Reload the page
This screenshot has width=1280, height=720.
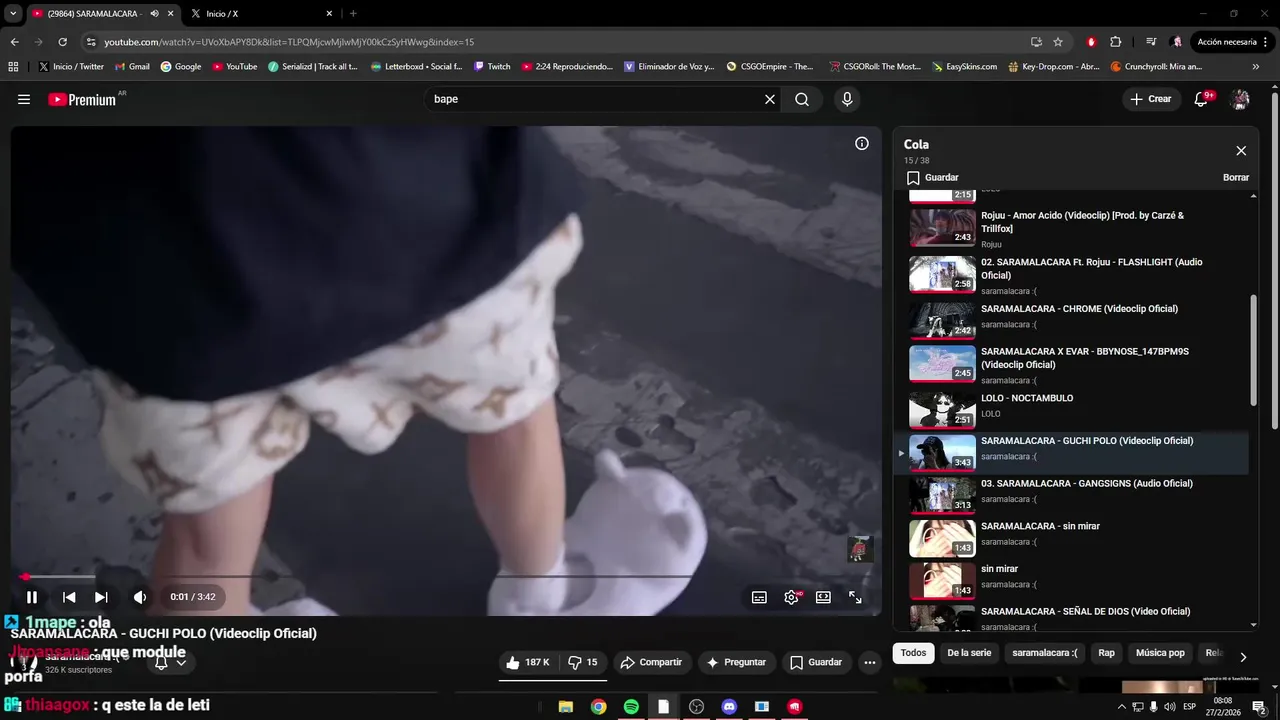tap(62, 42)
